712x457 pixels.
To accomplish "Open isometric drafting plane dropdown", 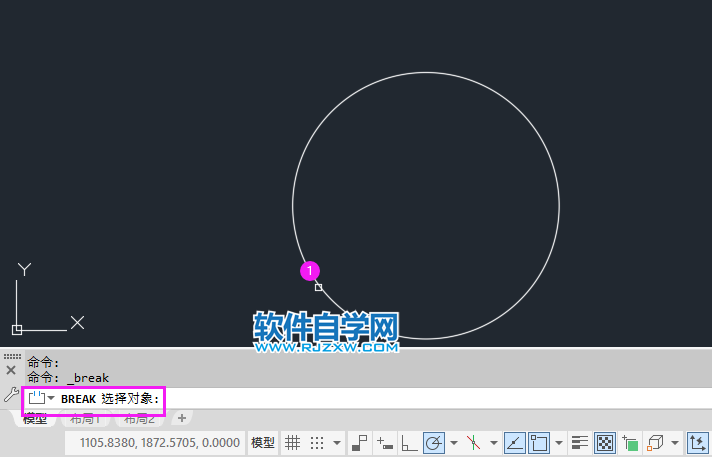I will [493, 443].
